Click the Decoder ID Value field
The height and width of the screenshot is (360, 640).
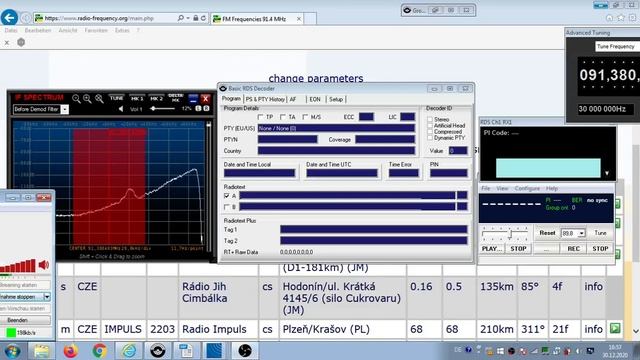[458, 151]
